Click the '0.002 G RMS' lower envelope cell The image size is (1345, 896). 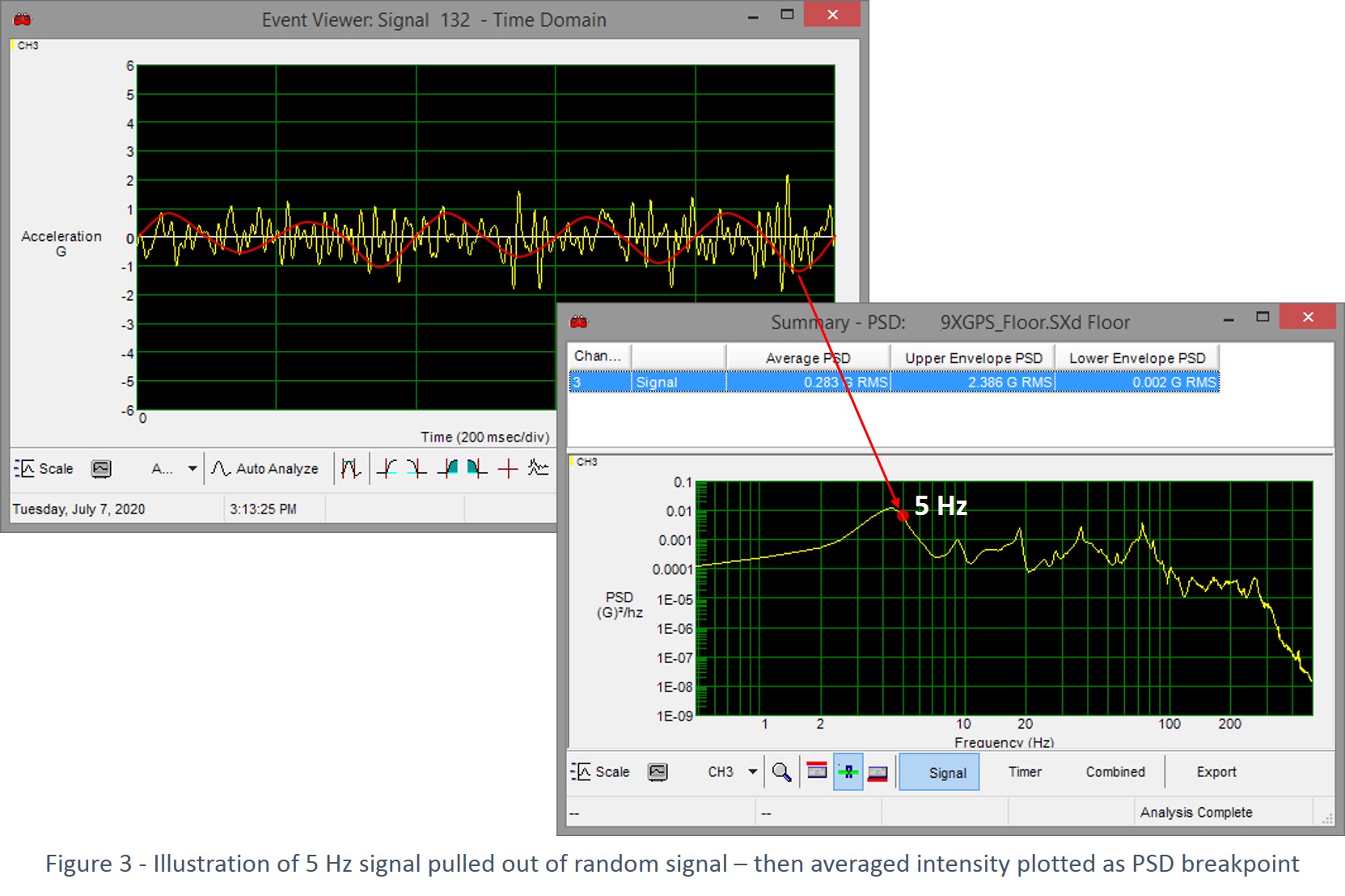[x=1137, y=382]
